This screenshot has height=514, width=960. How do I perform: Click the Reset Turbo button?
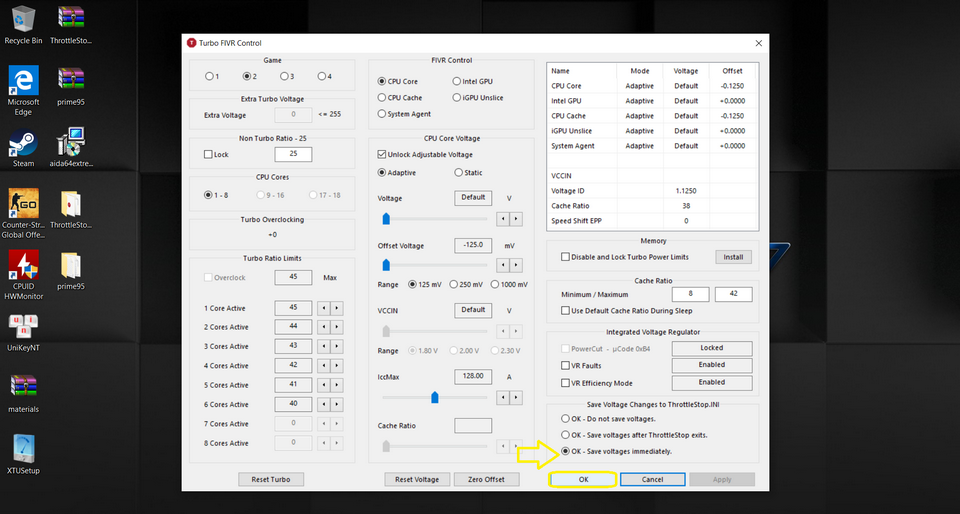[x=271, y=480]
